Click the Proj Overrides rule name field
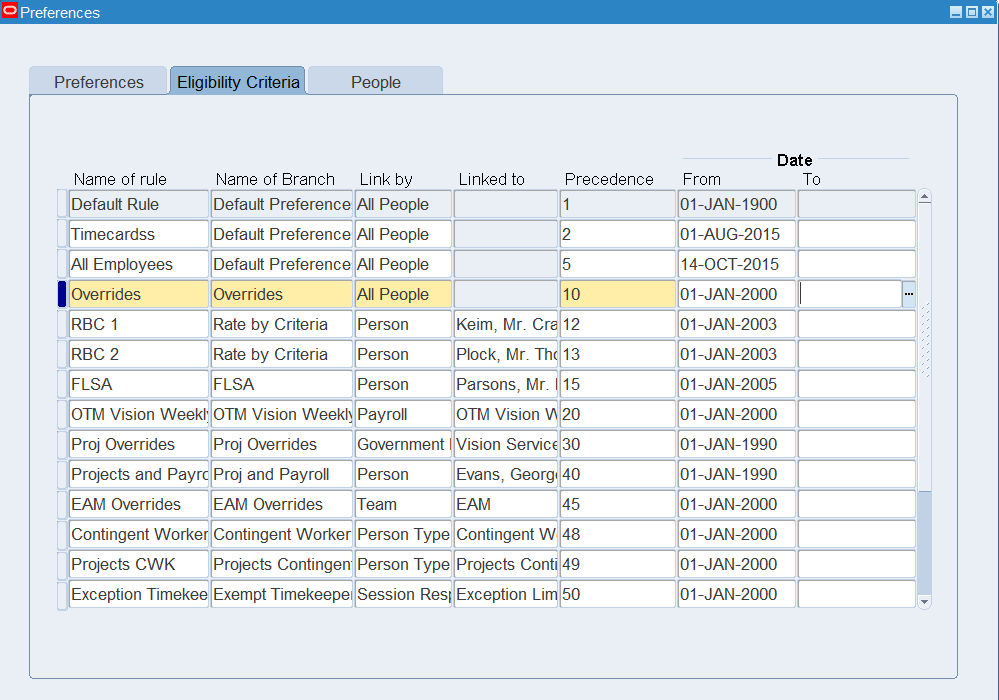The height and width of the screenshot is (700, 999). [x=139, y=444]
